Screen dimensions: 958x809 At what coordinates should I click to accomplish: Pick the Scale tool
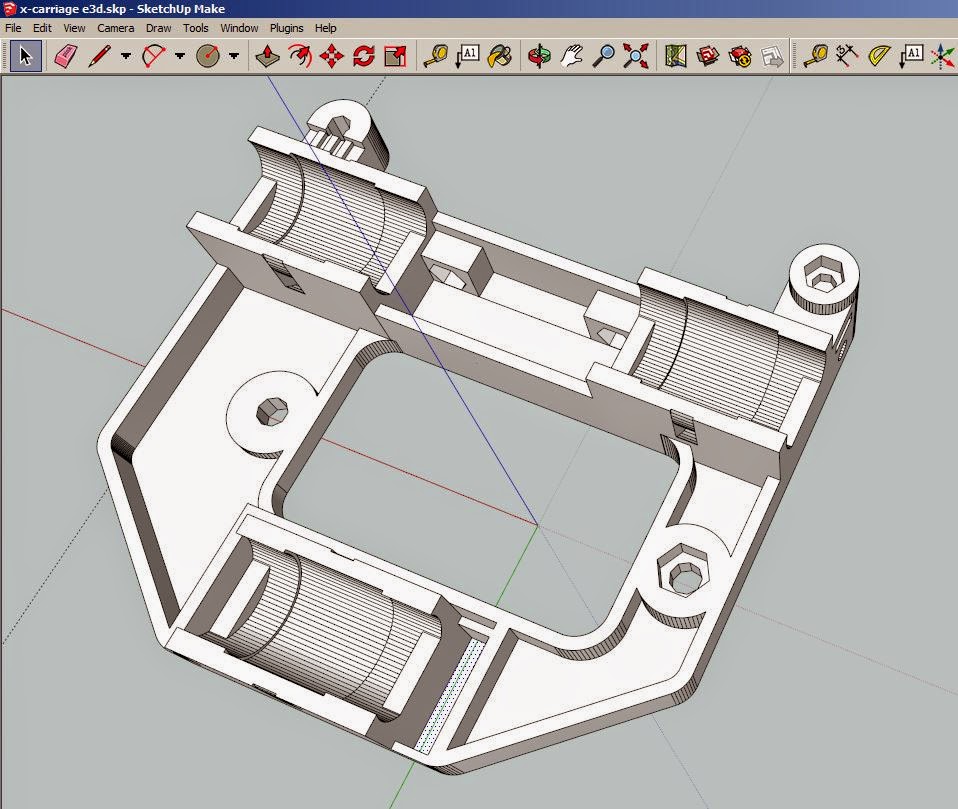click(395, 56)
